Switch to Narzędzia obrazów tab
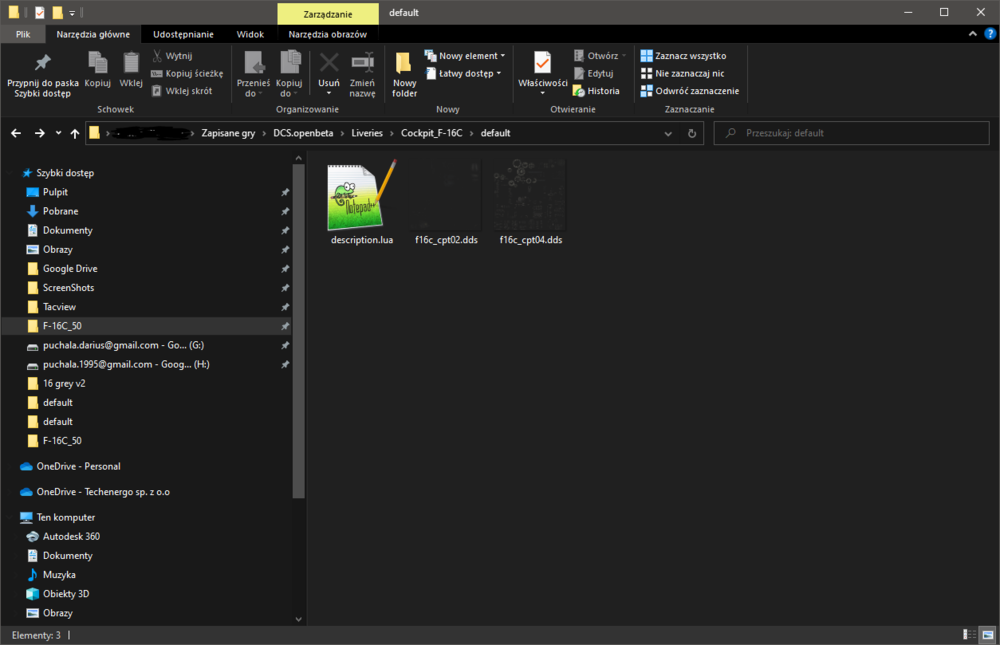 pos(327,34)
